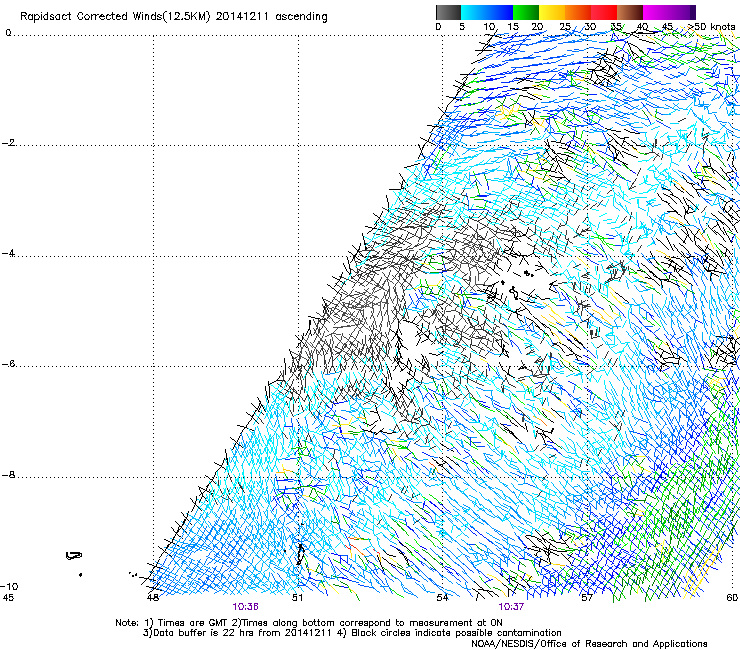
Task: Click the '57' longitude axis label
Action: click(587, 598)
